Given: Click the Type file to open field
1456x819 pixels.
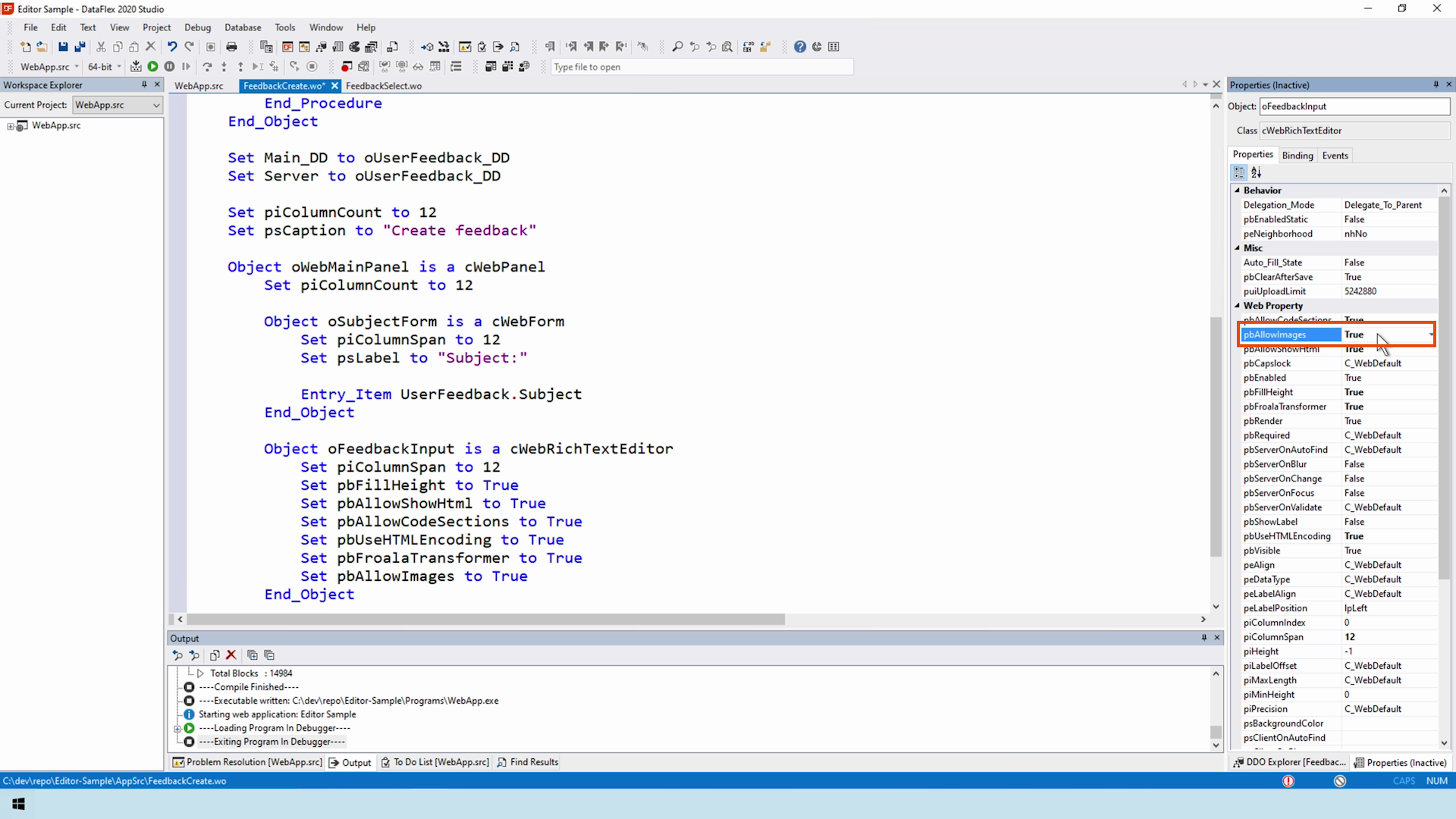Looking at the screenshot, I should [x=701, y=67].
